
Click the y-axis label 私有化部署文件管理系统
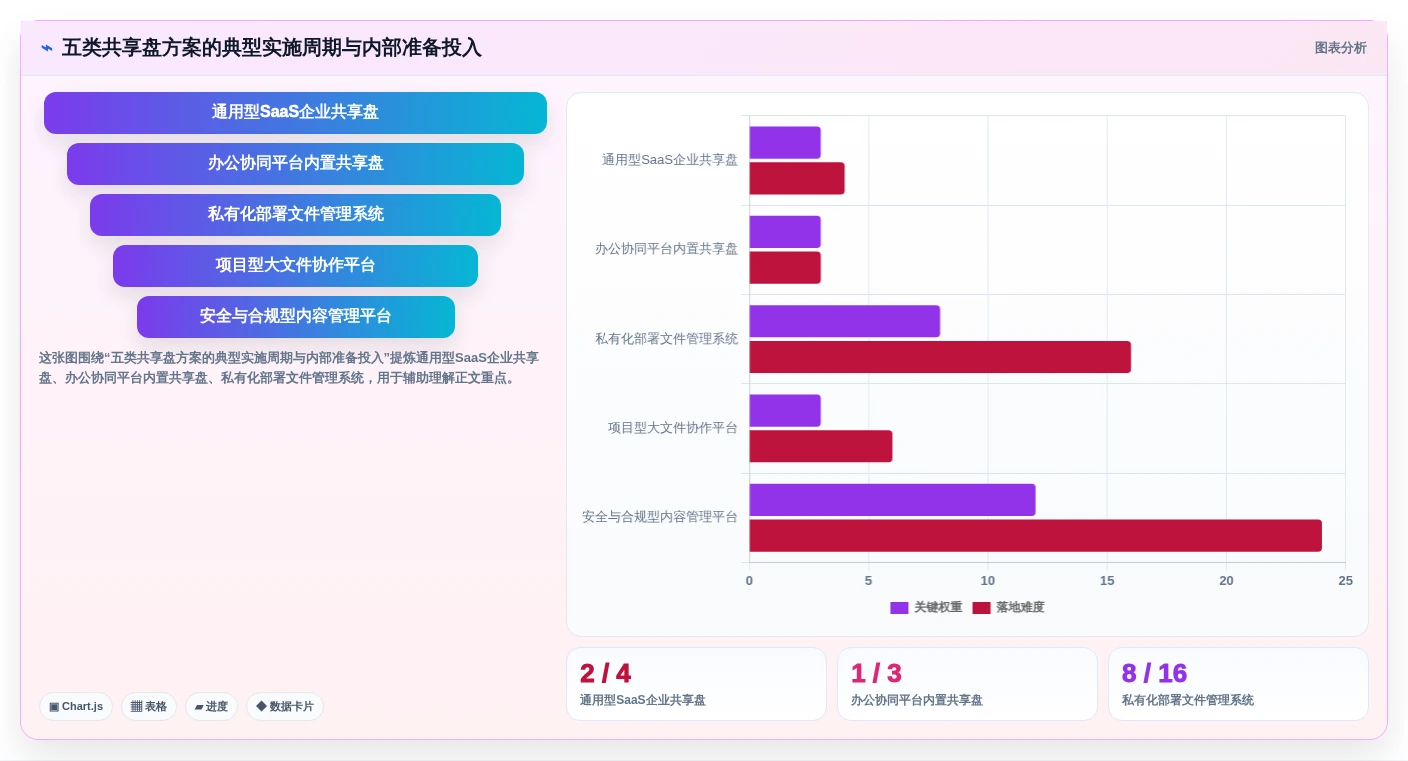[666, 339]
